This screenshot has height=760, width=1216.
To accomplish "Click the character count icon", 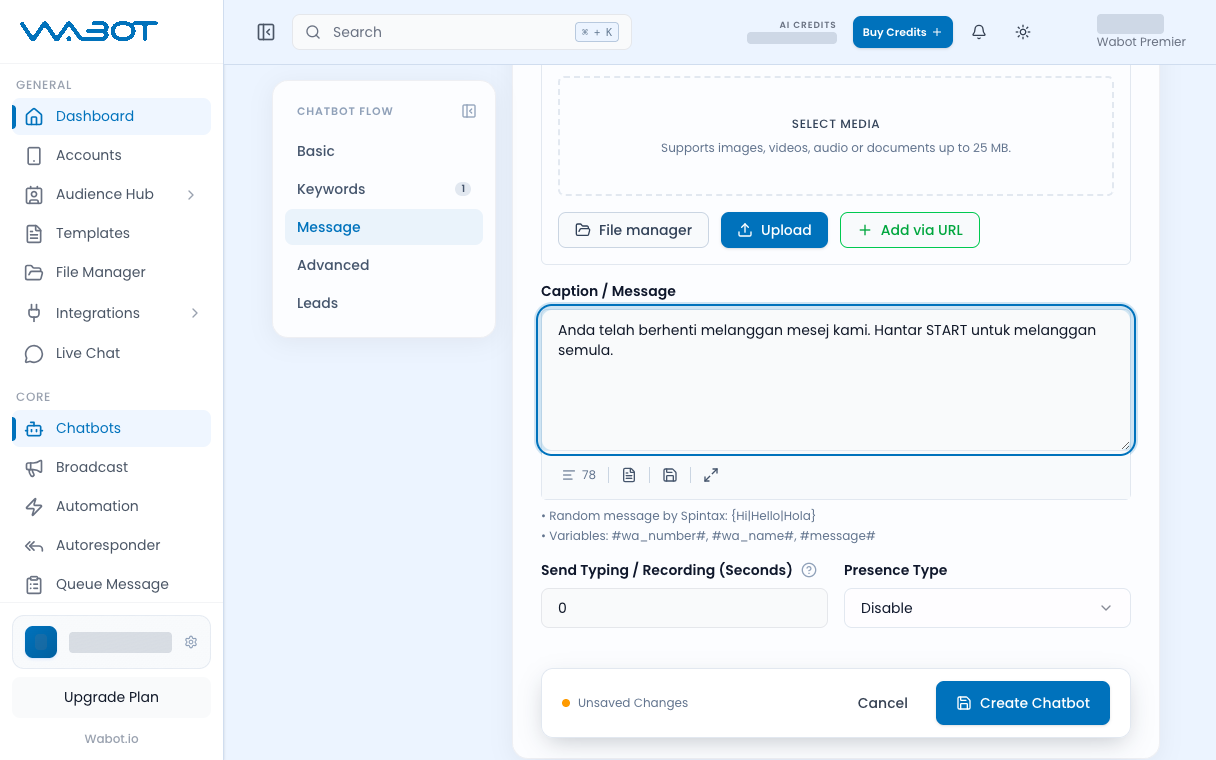I will tap(569, 475).
